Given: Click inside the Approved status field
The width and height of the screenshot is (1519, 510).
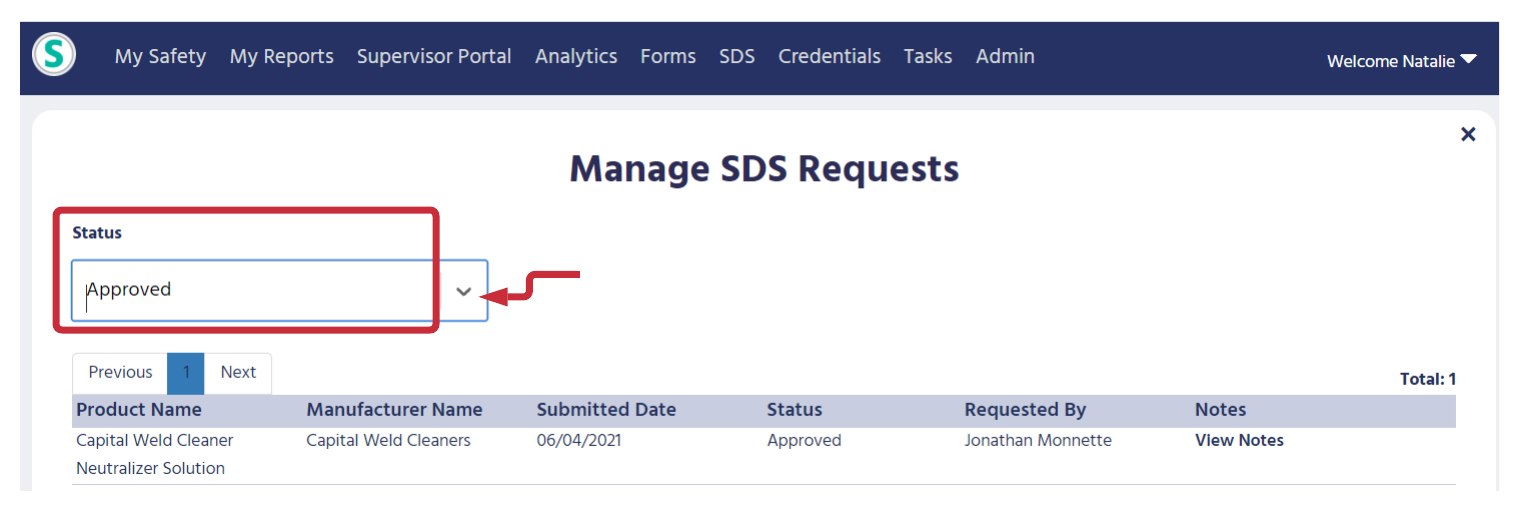Looking at the screenshot, I should click(255, 290).
